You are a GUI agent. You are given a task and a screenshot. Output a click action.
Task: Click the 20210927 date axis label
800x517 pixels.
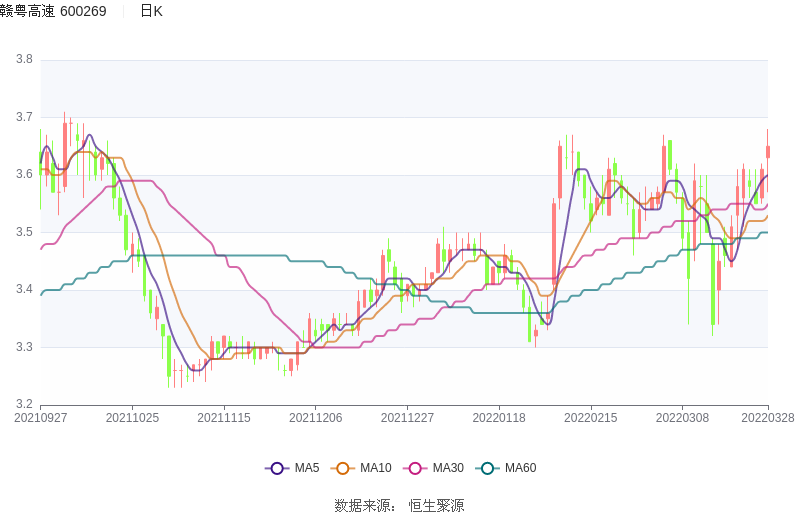pyautogui.click(x=40, y=418)
